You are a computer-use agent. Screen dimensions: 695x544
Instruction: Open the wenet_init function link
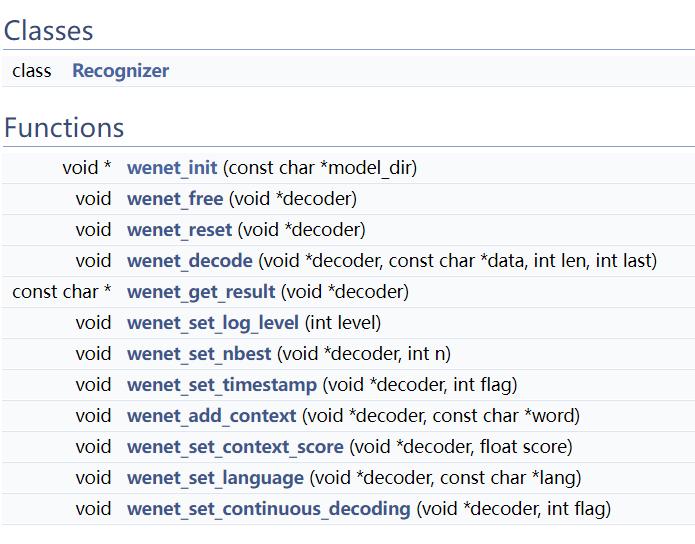172,168
